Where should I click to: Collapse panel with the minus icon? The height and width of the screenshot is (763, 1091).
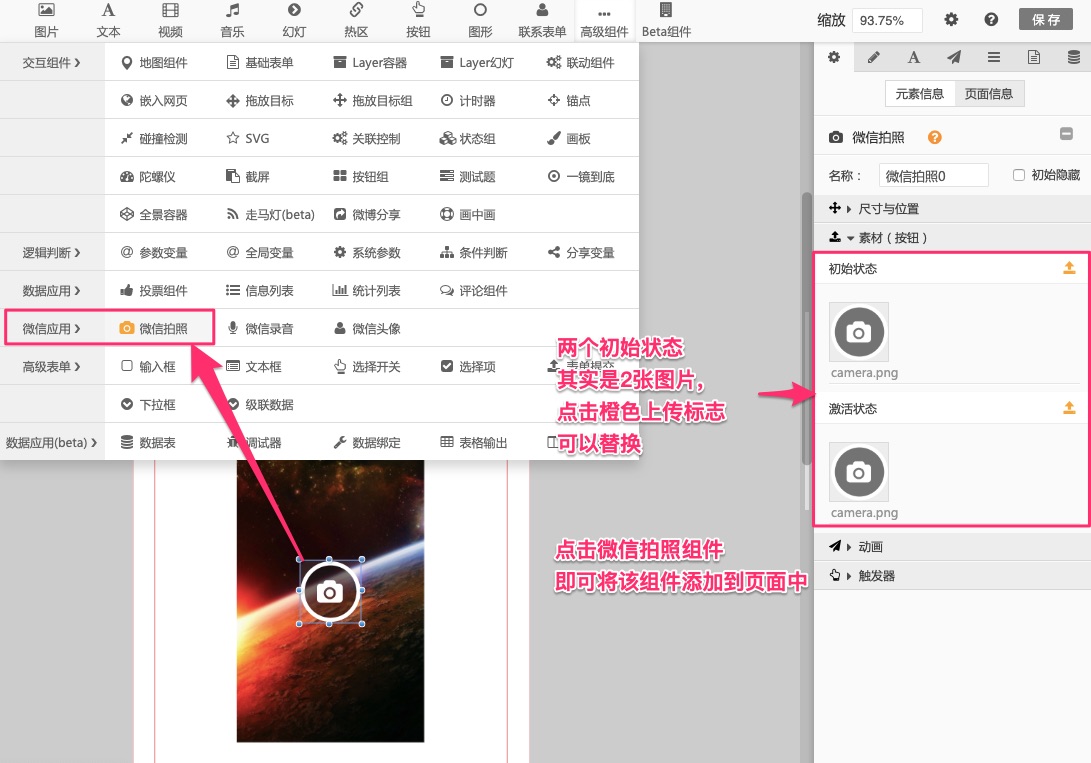pos(1066,135)
